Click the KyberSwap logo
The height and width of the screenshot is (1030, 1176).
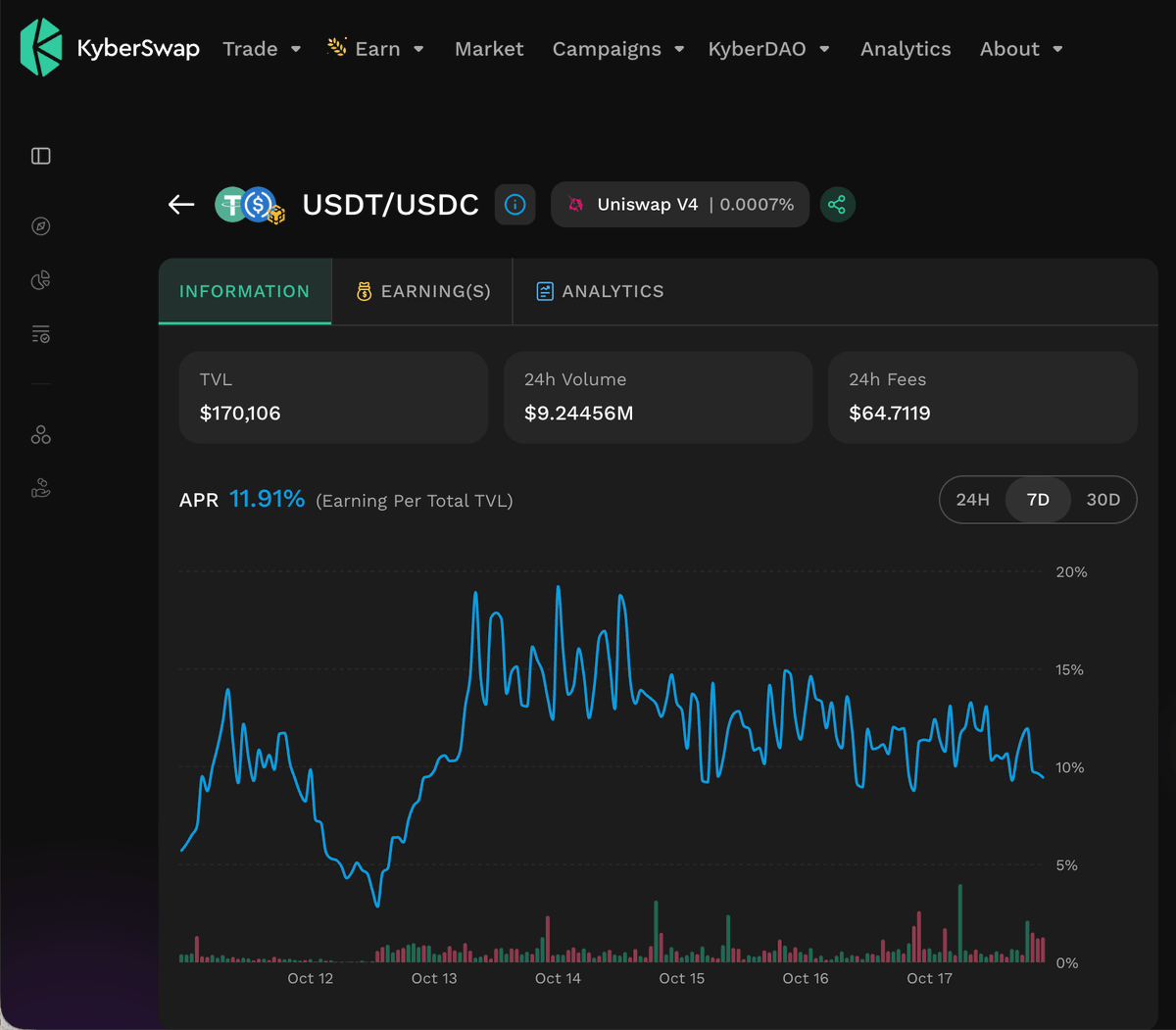pos(110,47)
